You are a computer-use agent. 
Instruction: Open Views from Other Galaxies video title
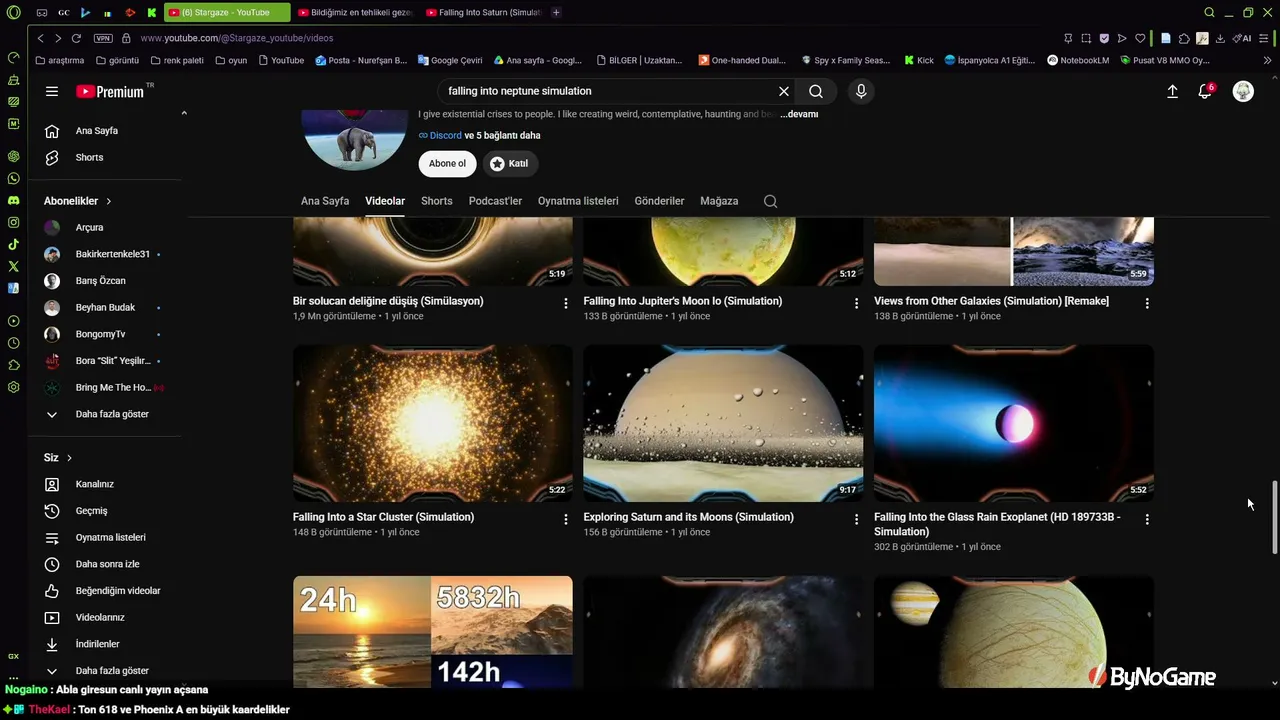tap(991, 301)
